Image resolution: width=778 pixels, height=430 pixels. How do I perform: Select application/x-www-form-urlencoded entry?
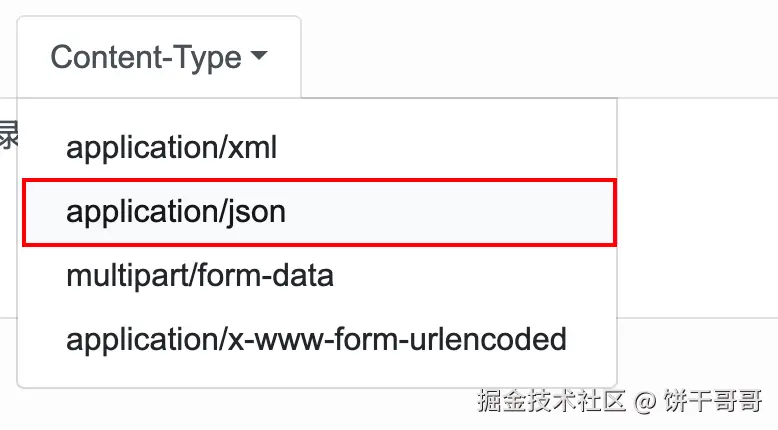click(x=316, y=340)
